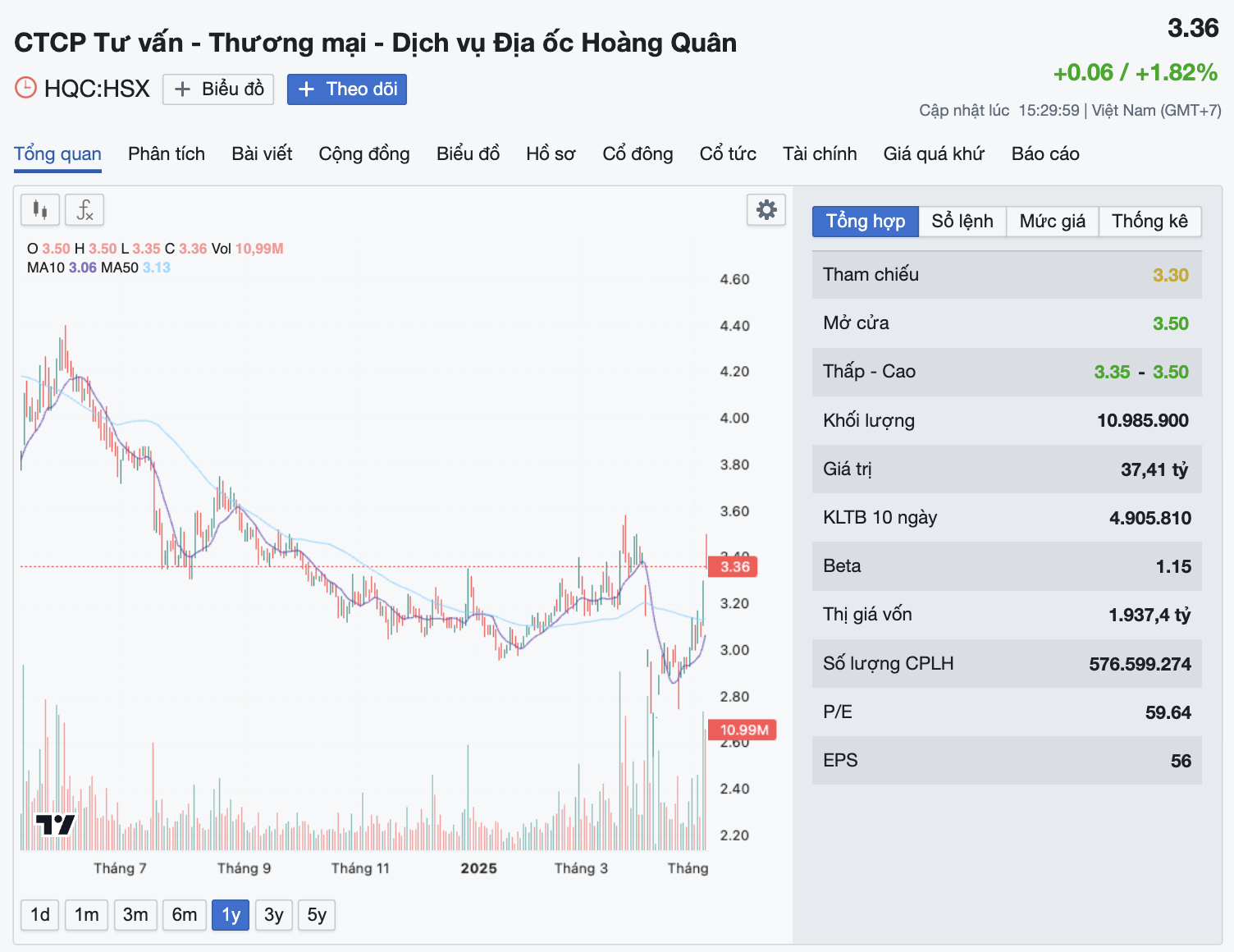This screenshot has width=1234, height=952.
Task: Click the Số lượng CPLH value 576.599.274
Action: pos(1140,664)
